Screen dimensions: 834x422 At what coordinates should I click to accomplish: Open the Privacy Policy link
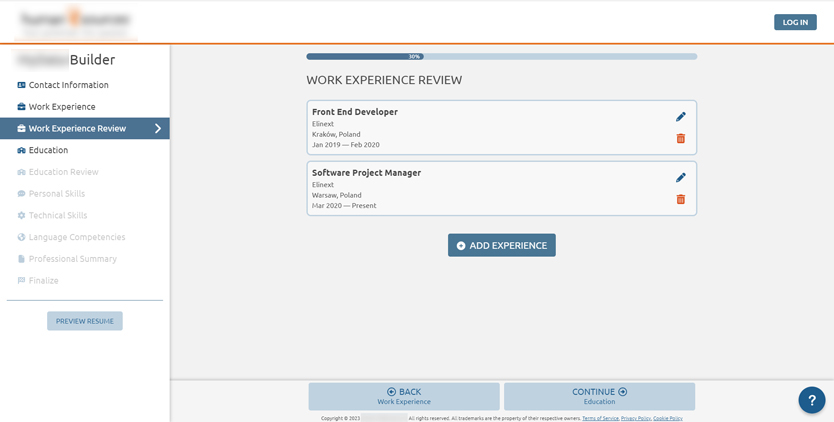(x=635, y=418)
